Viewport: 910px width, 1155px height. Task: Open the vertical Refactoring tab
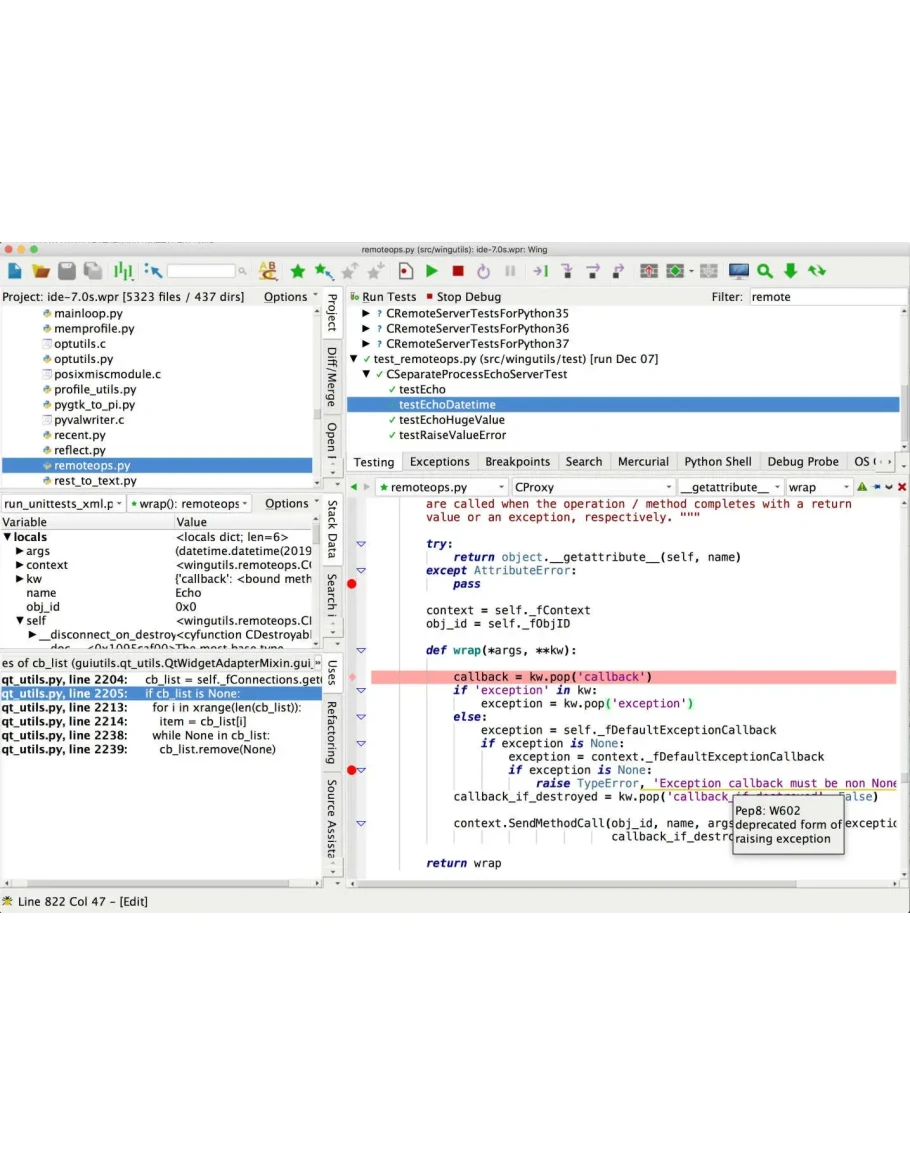click(332, 732)
